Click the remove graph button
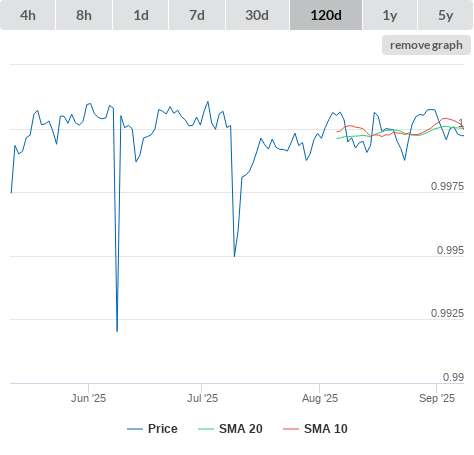 pyautogui.click(x=426, y=45)
